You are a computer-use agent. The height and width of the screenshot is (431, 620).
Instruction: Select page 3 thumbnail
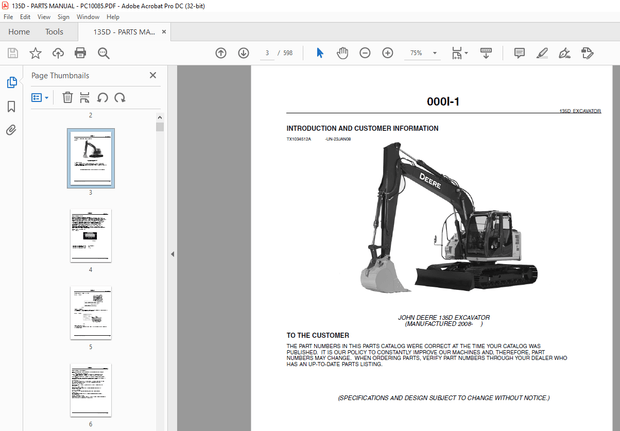coord(91,158)
